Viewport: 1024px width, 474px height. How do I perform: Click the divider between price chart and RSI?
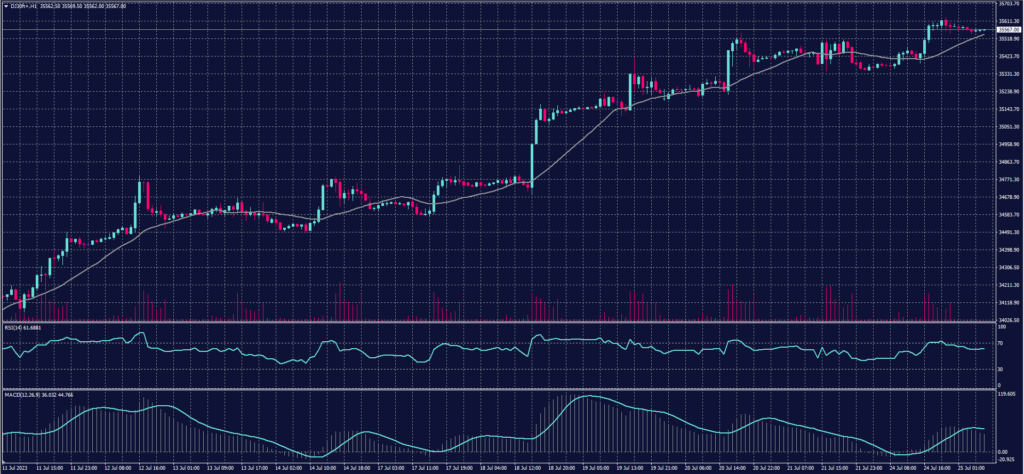coord(500,322)
